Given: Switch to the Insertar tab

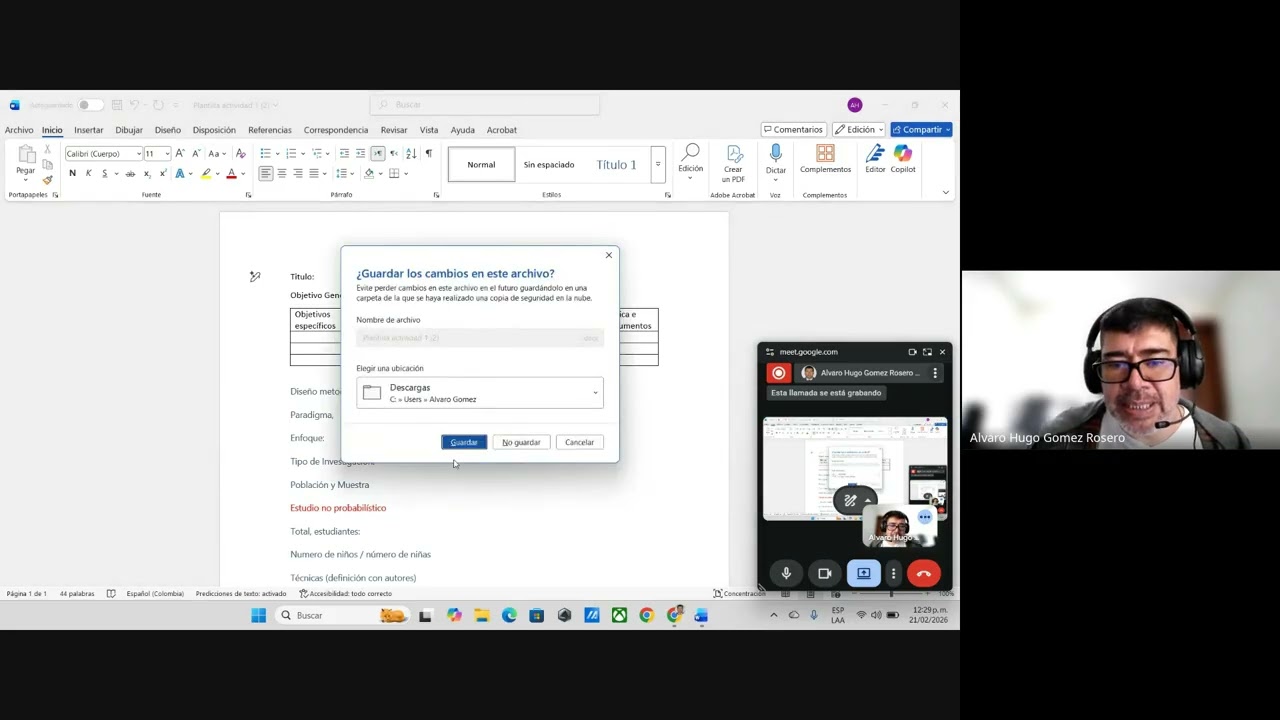Looking at the screenshot, I should (x=88, y=130).
